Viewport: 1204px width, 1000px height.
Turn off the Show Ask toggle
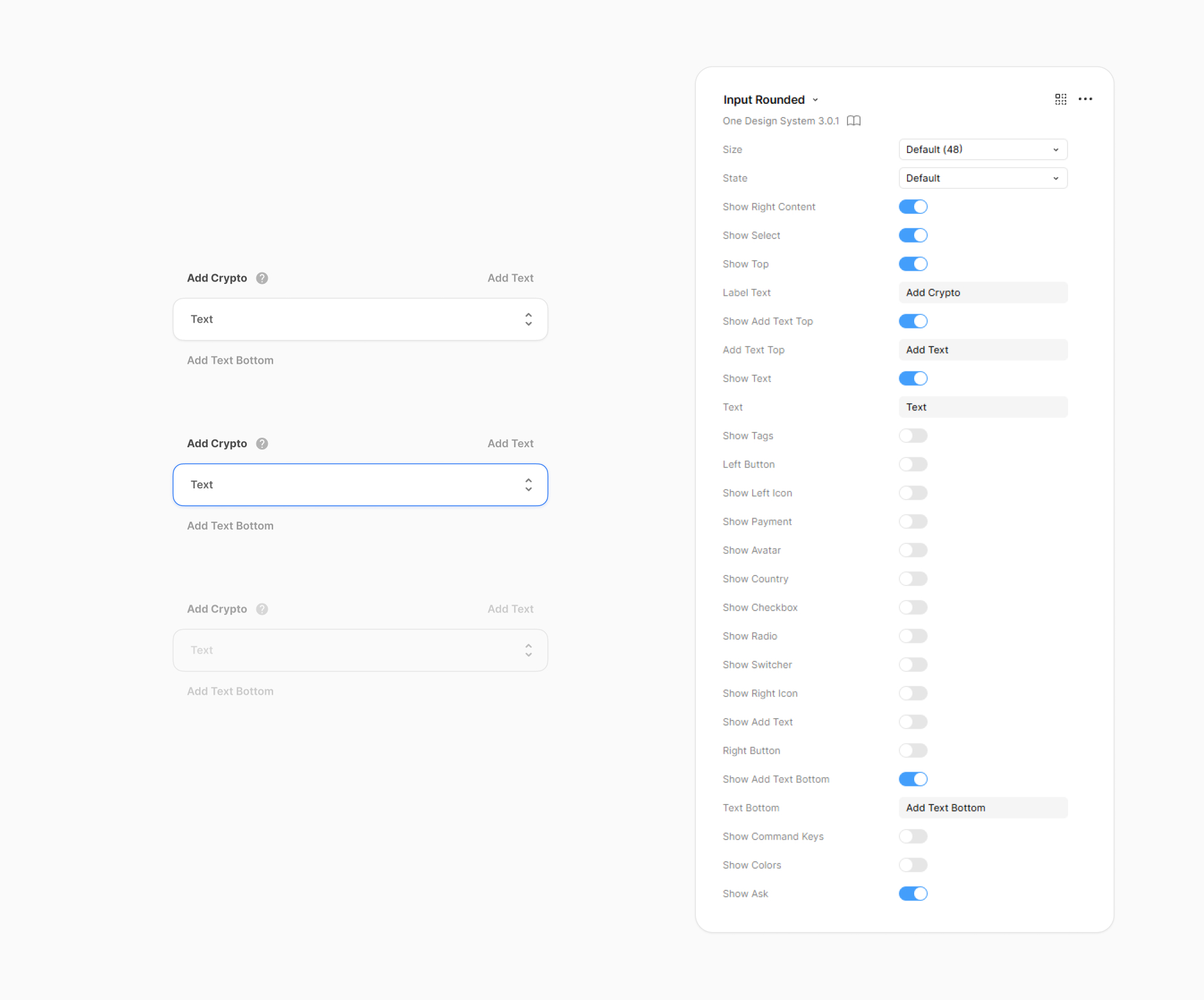(912, 893)
